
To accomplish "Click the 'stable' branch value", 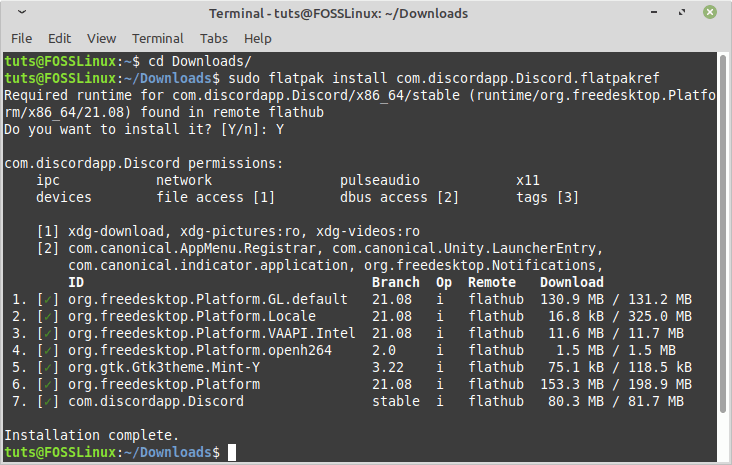I will click(x=396, y=402).
